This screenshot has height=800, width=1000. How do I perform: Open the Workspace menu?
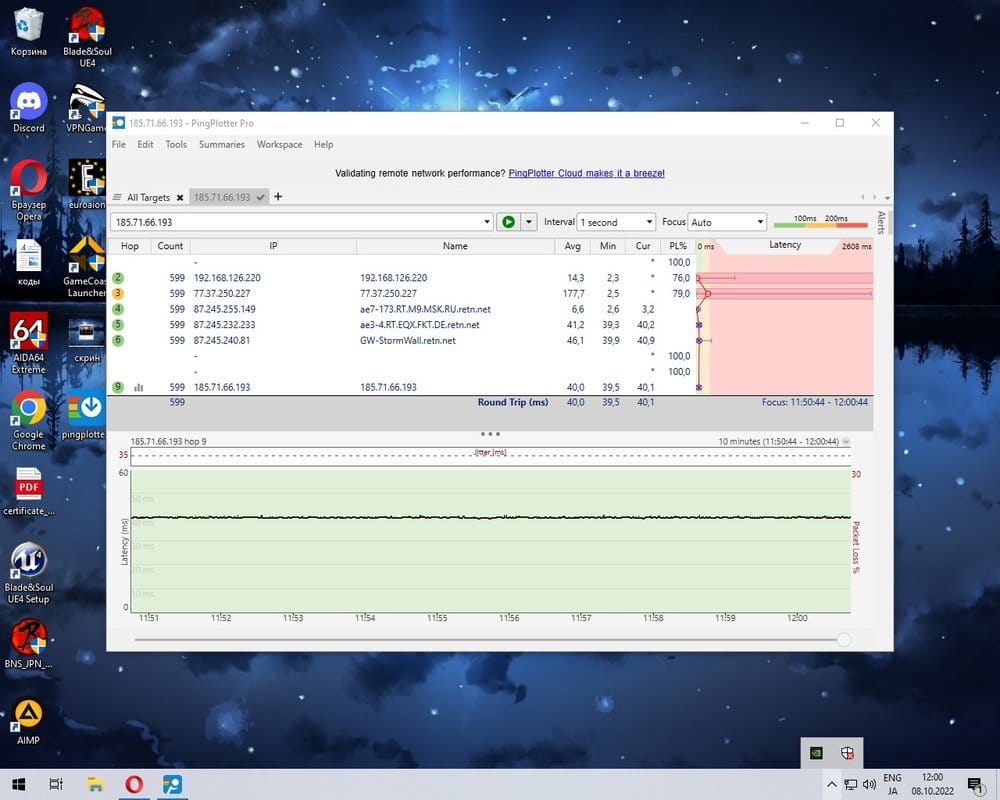[279, 144]
